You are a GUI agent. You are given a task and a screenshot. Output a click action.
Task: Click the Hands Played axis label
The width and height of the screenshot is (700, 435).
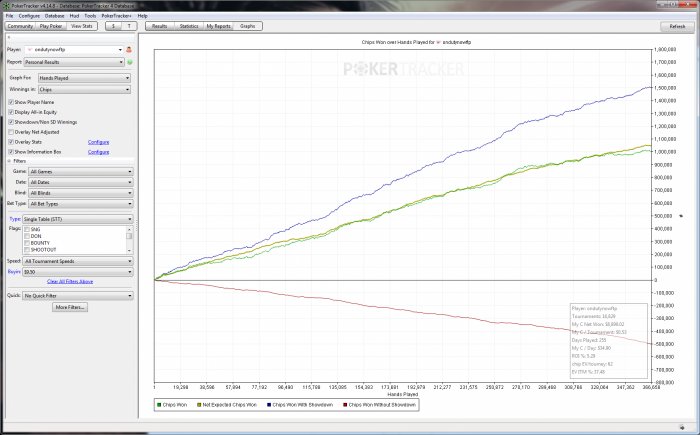(x=403, y=394)
